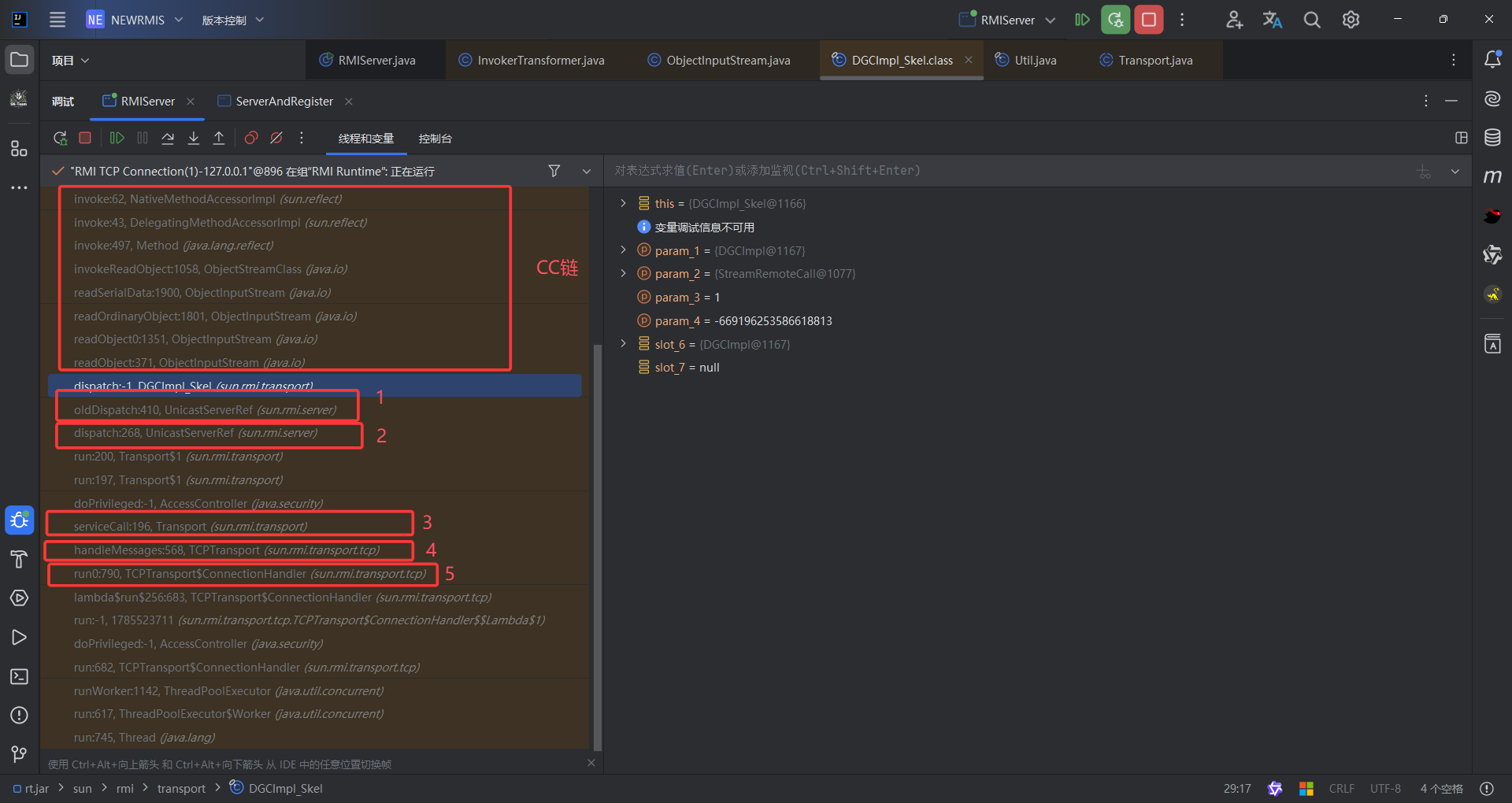The height and width of the screenshot is (803, 1512).
Task: Open Search Everywhere magnifier
Action: 1312,20
